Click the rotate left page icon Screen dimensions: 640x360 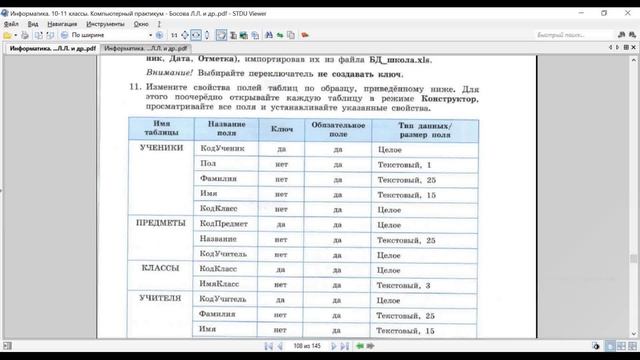(38, 35)
